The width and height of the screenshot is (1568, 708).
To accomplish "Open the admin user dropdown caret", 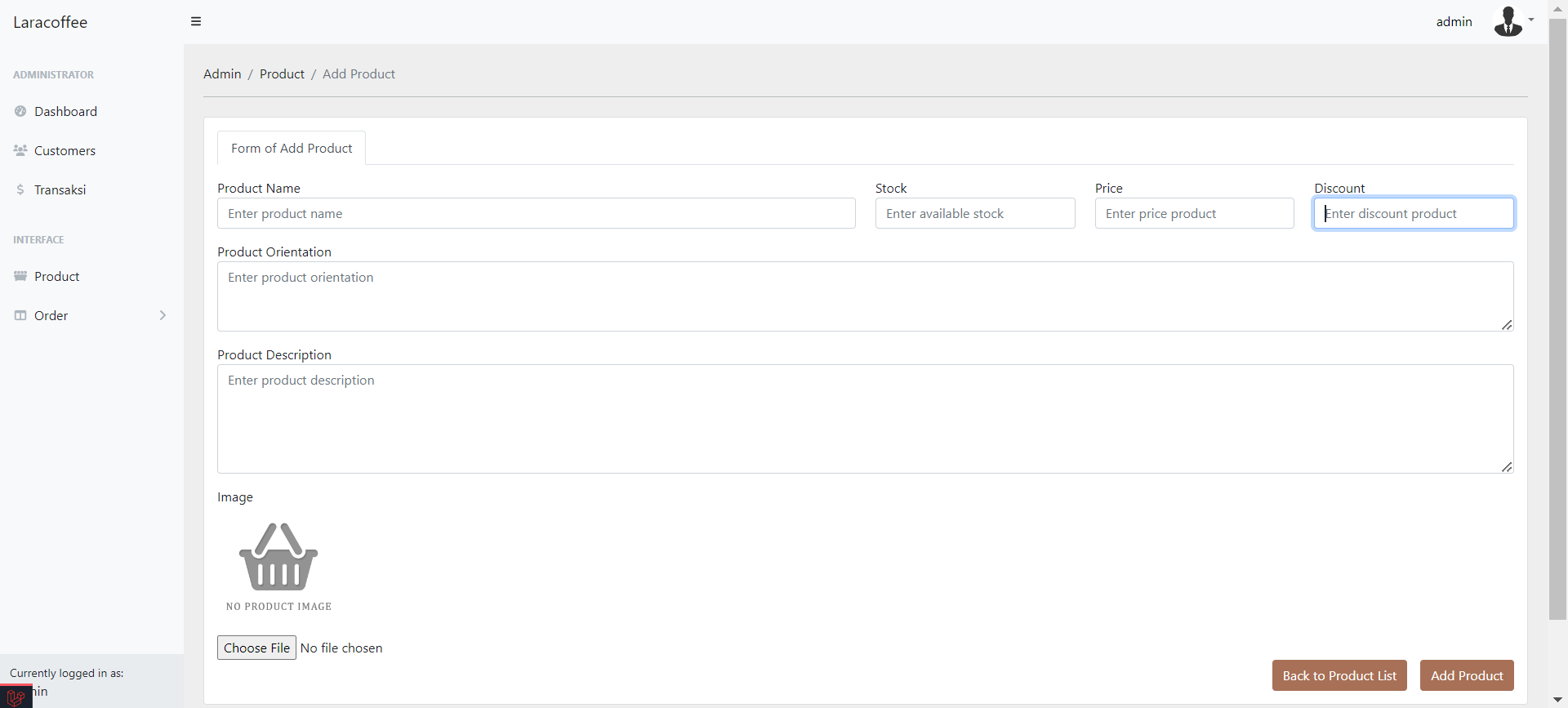I will 1531,20.
